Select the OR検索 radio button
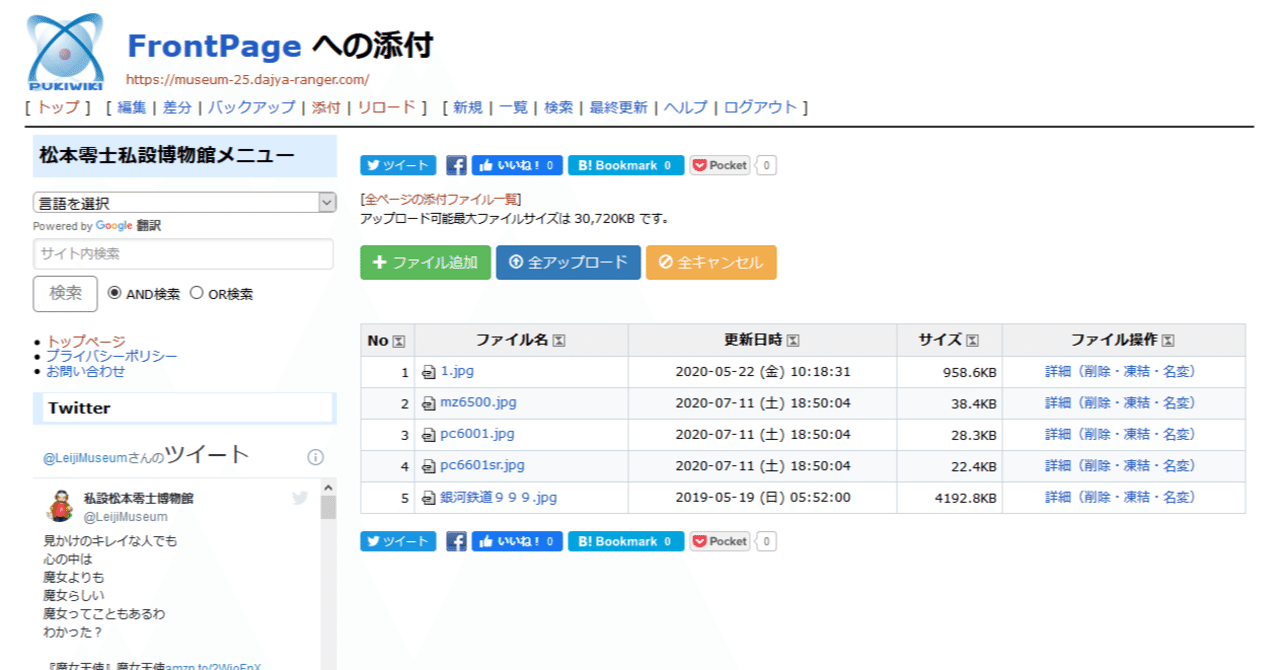Screen dimensions: 1280x670 pyautogui.click(x=197, y=293)
